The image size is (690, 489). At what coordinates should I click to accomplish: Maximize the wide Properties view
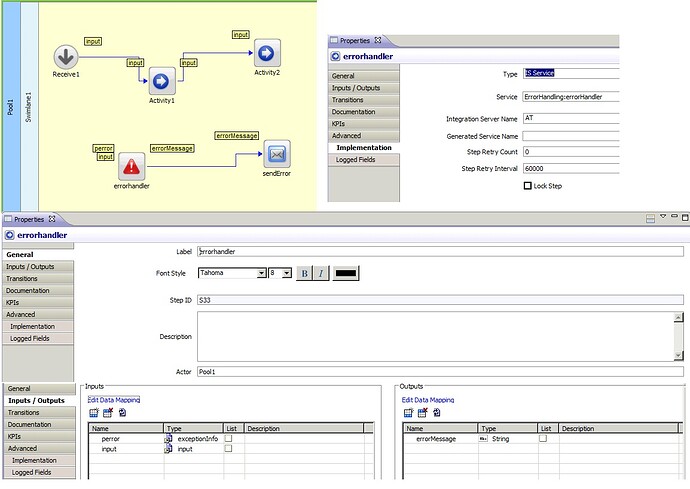pyautogui.click(x=685, y=217)
